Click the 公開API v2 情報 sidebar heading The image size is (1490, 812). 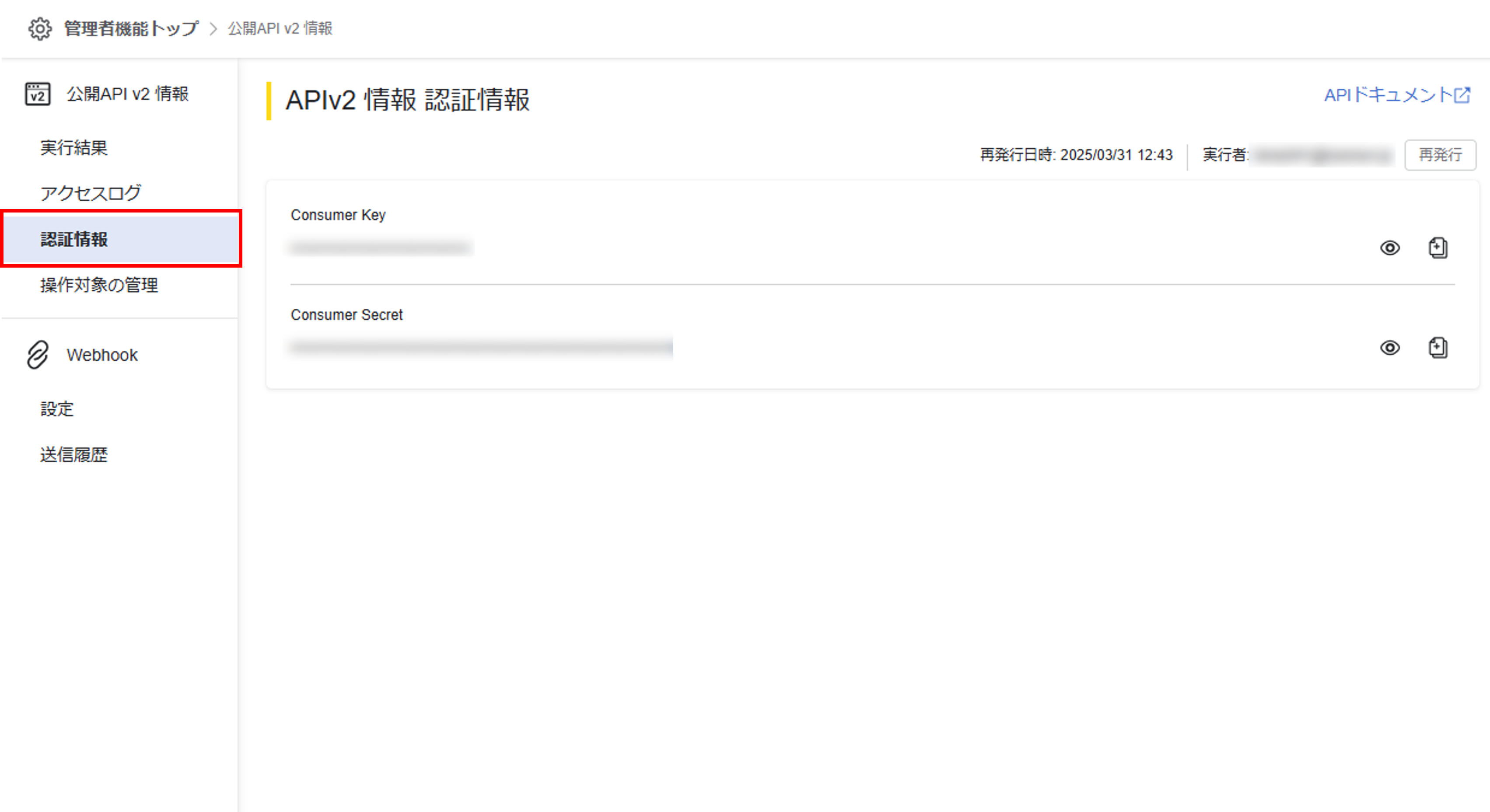pos(127,94)
